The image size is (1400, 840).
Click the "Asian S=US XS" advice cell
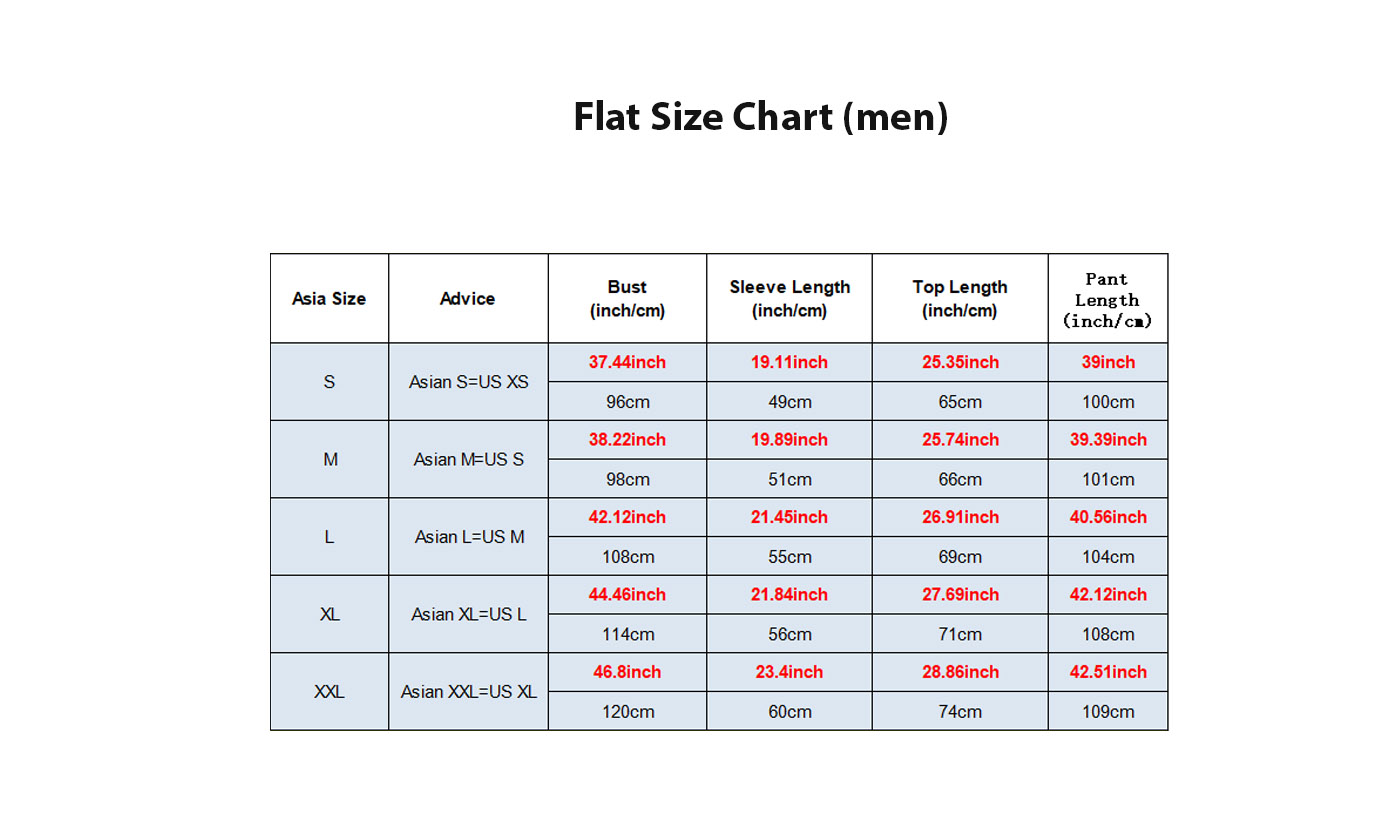[468, 382]
